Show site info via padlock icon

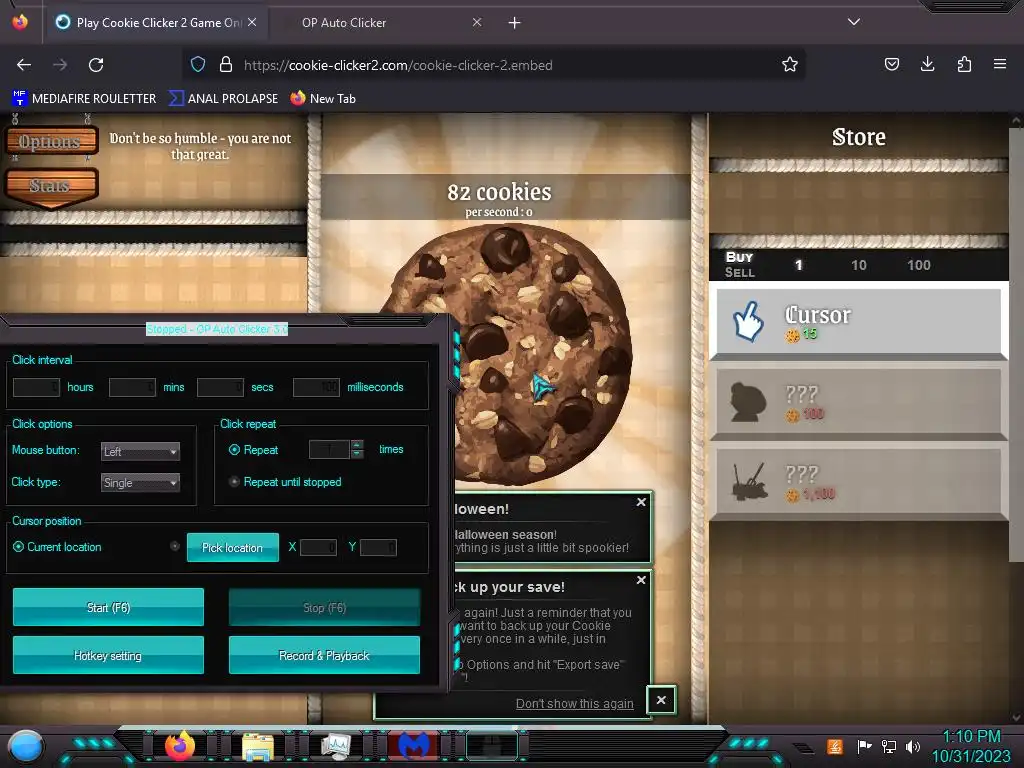226,64
